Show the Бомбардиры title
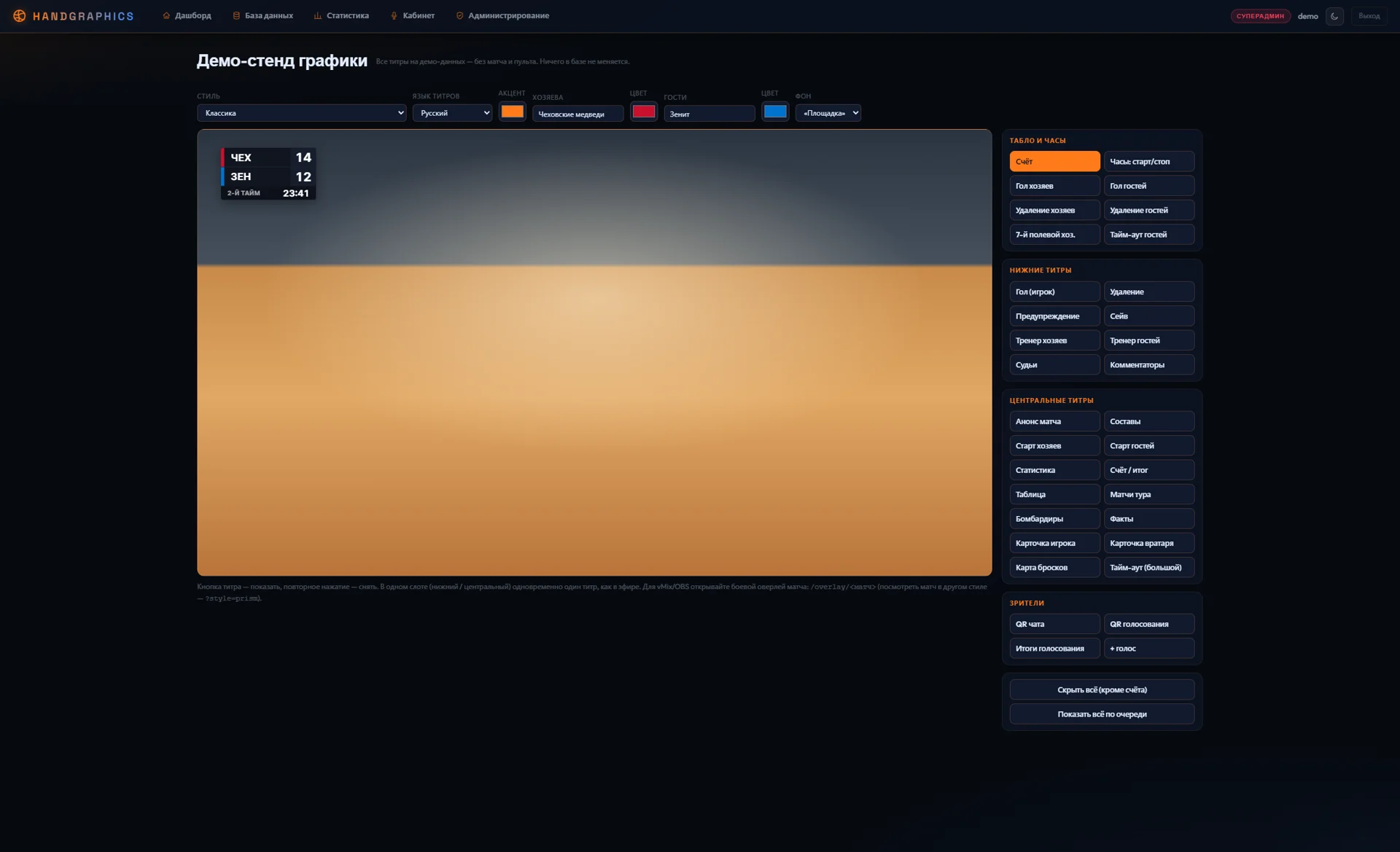Viewport: 1400px width, 852px height. click(x=1054, y=519)
